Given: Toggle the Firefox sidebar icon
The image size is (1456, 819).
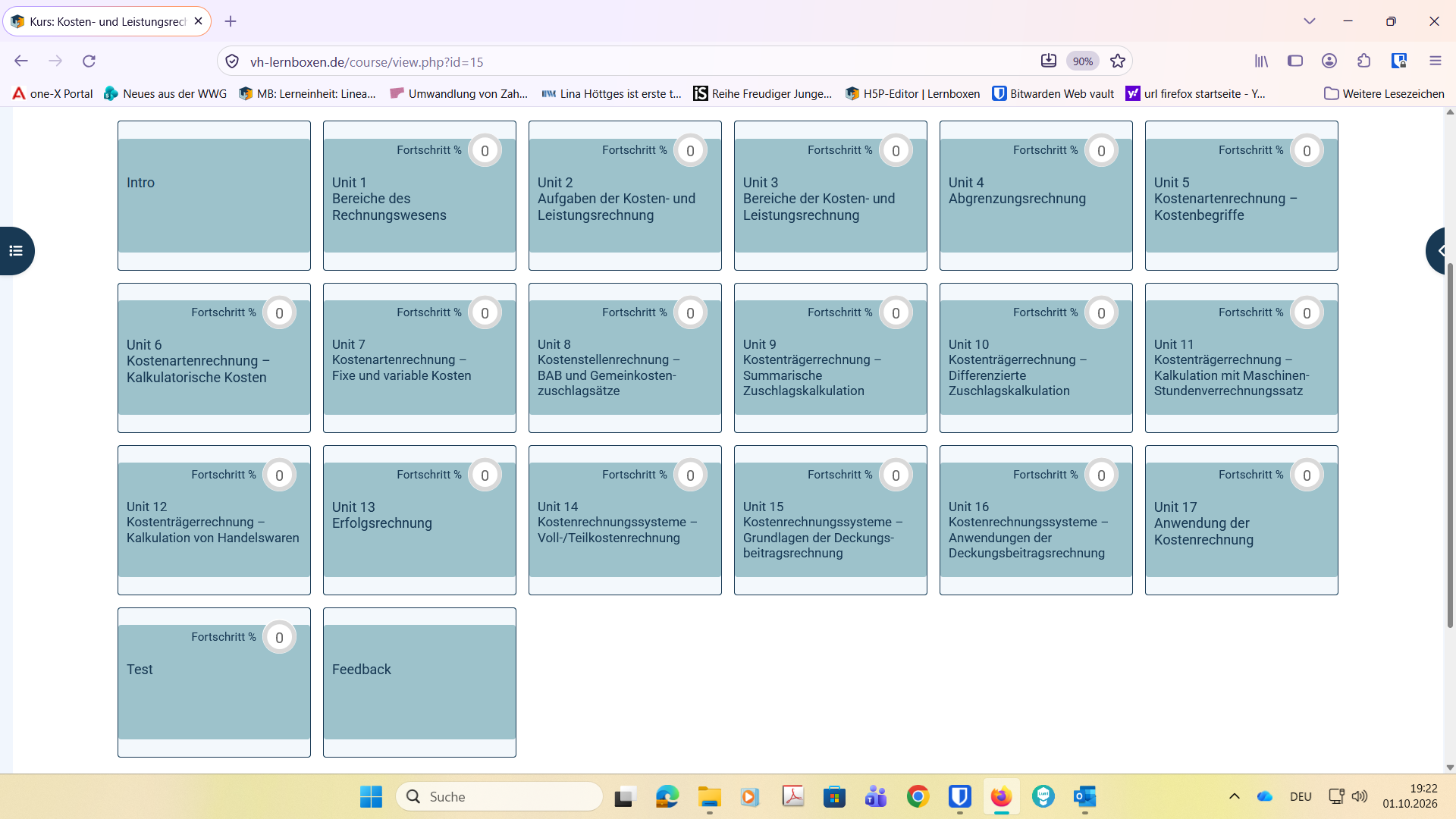Looking at the screenshot, I should (x=1295, y=61).
